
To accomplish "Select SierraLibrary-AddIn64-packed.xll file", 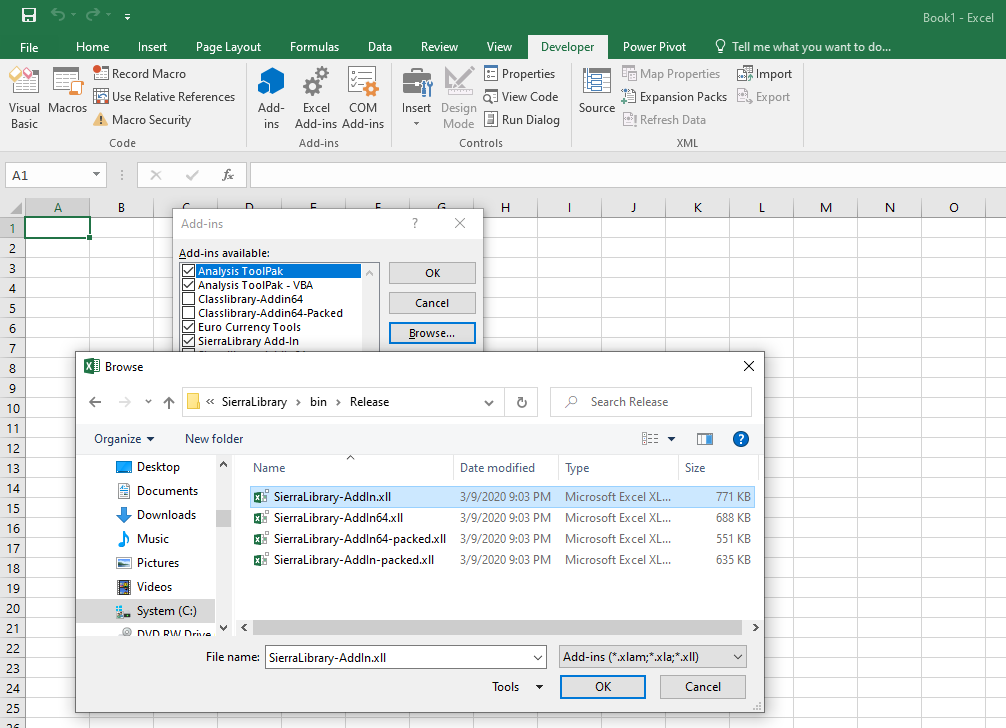I will [502, 539].
